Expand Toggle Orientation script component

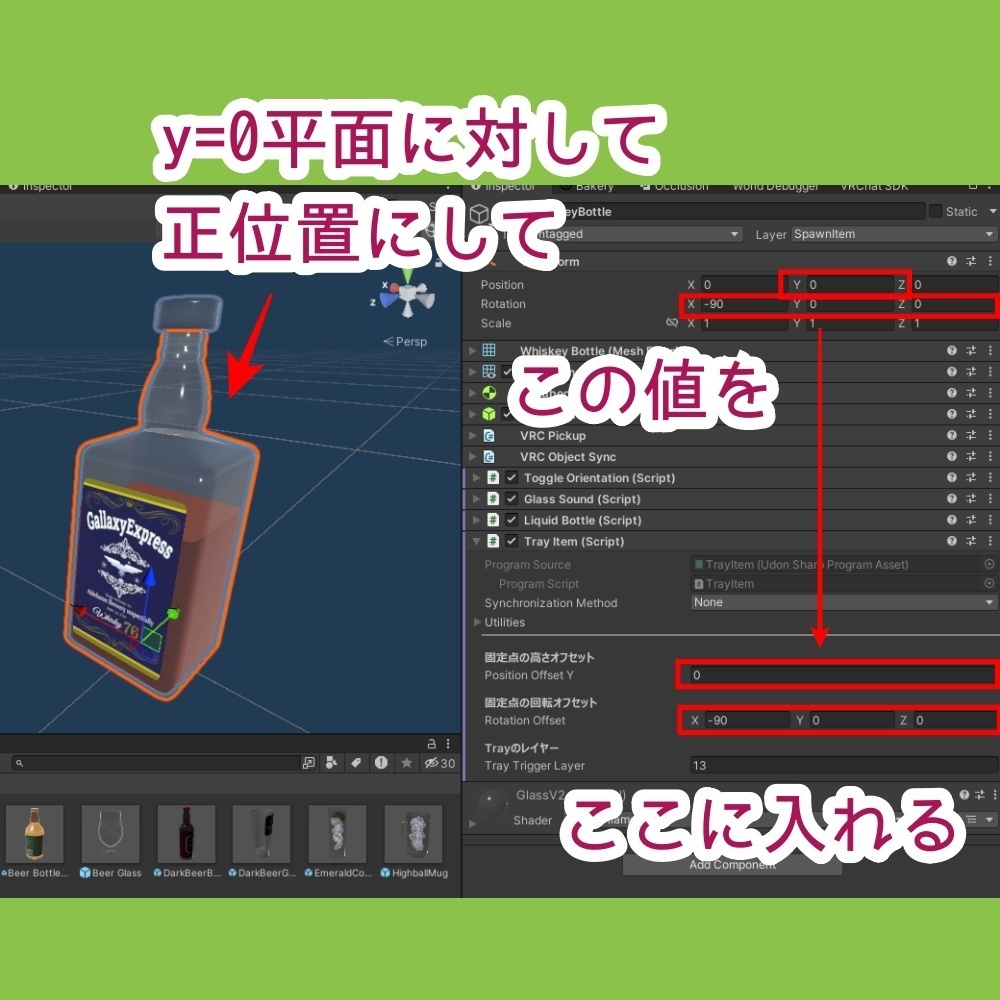click(476, 477)
